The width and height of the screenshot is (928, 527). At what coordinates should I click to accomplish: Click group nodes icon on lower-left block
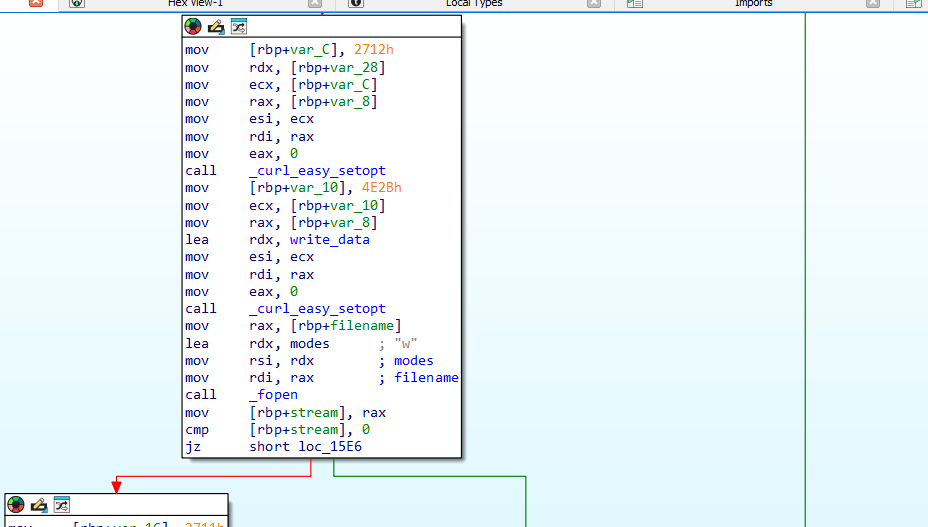pyautogui.click(x=62, y=504)
